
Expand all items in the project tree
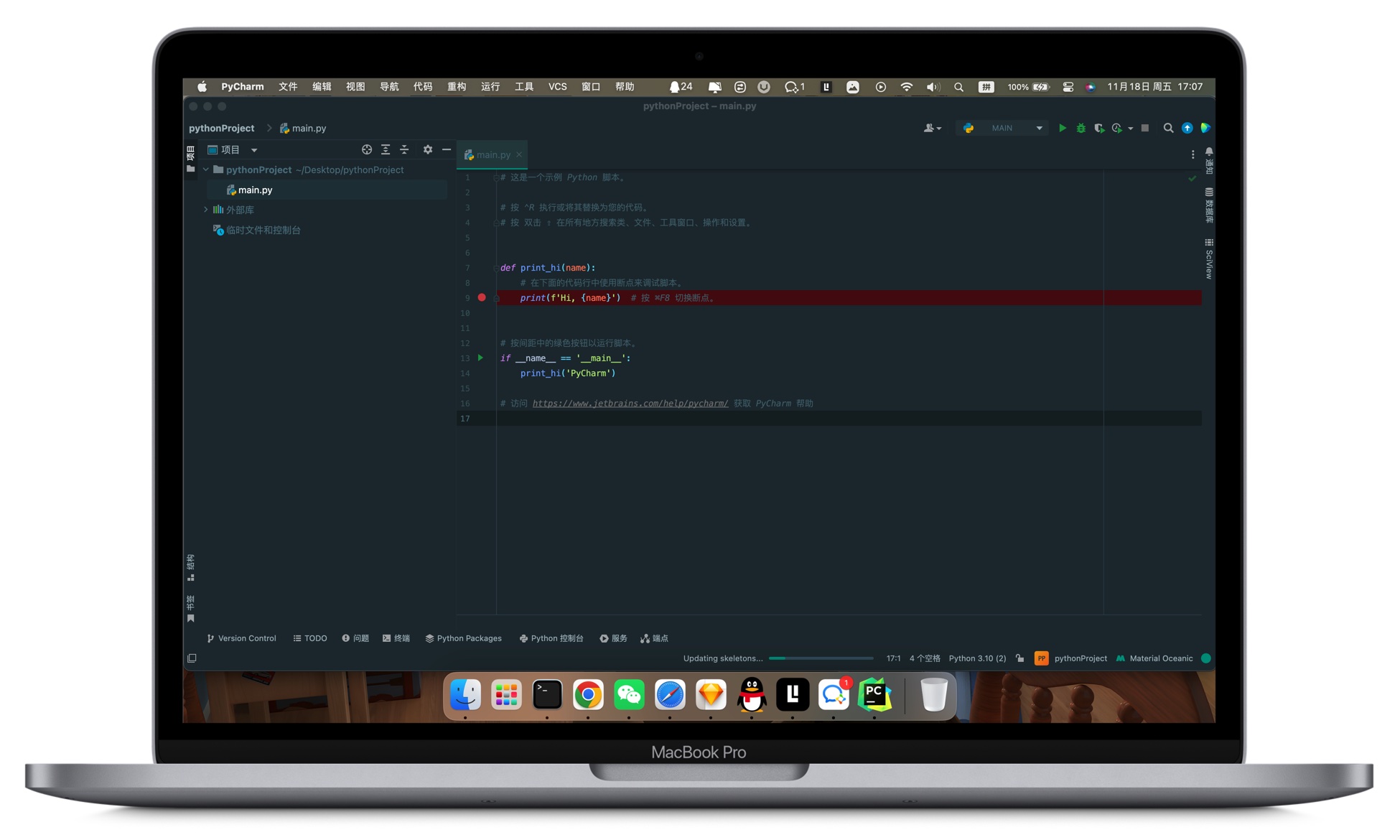pyautogui.click(x=386, y=149)
